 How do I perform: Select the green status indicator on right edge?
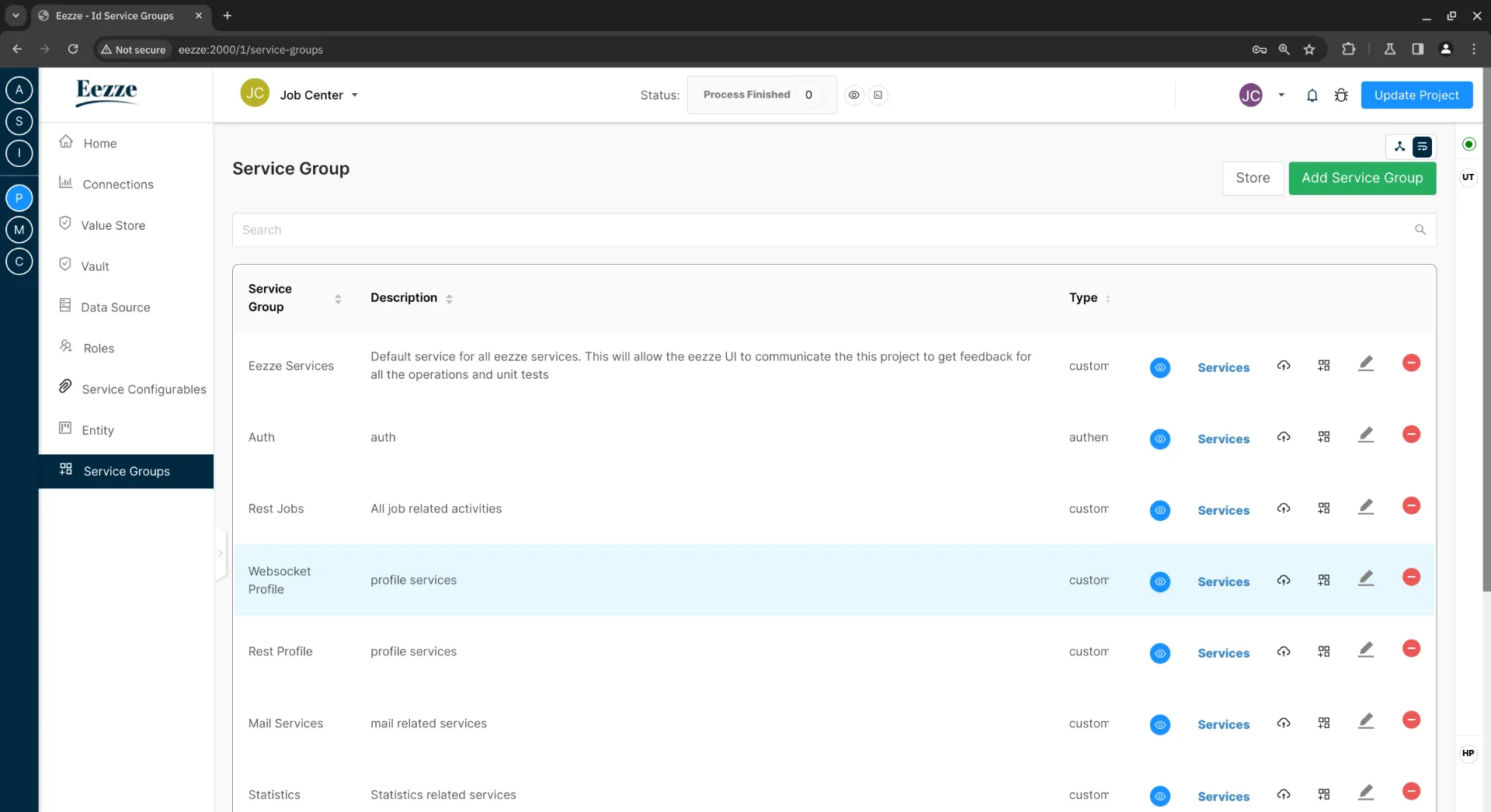[x=1469, y=144]
